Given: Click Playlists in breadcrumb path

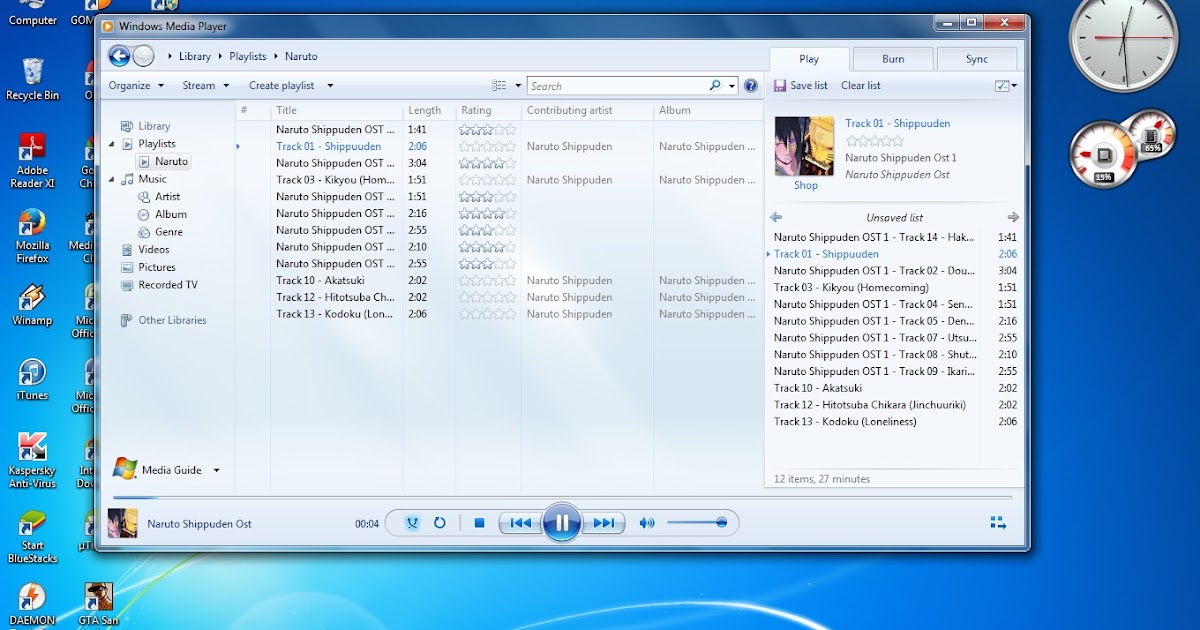Looking at the screenshot, I should tap(248, 57).
